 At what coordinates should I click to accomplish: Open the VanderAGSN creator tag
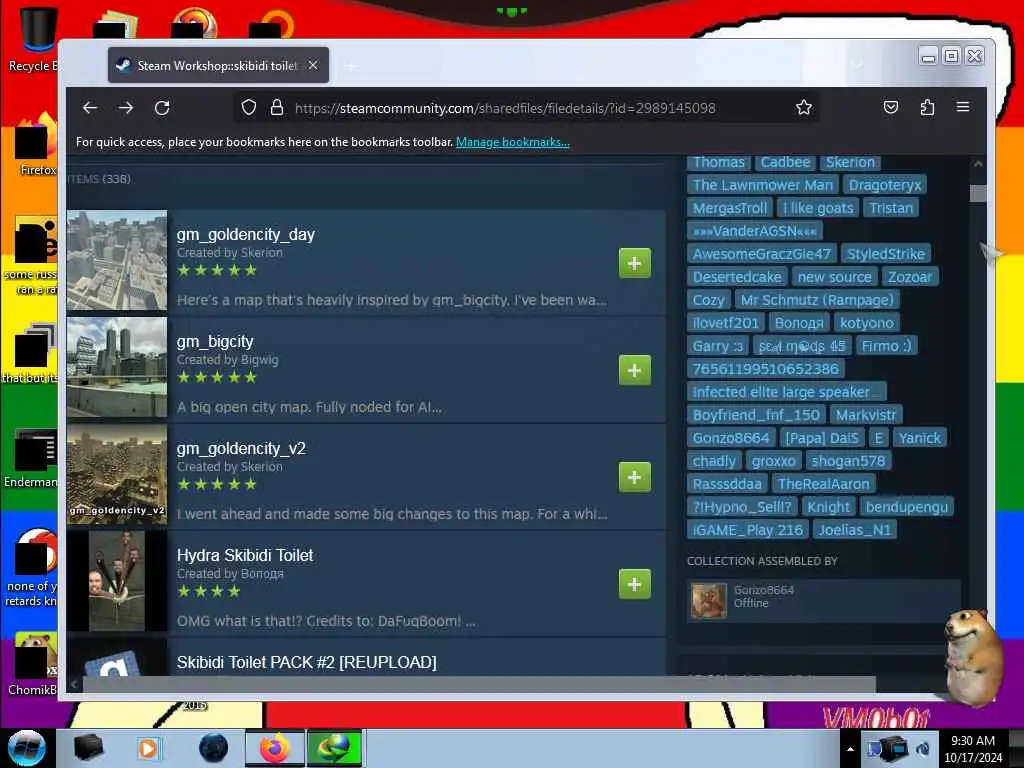(755, 231)
